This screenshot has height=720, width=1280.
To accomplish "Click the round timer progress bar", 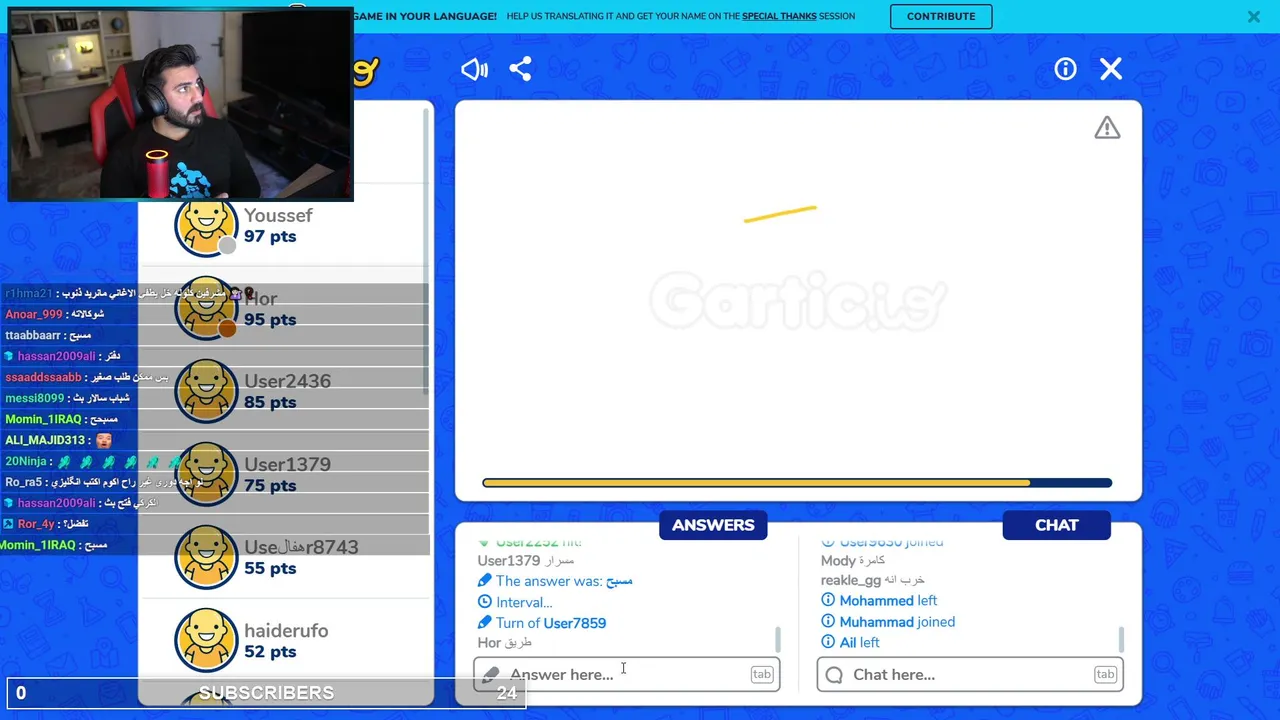I will coord(797,483).
